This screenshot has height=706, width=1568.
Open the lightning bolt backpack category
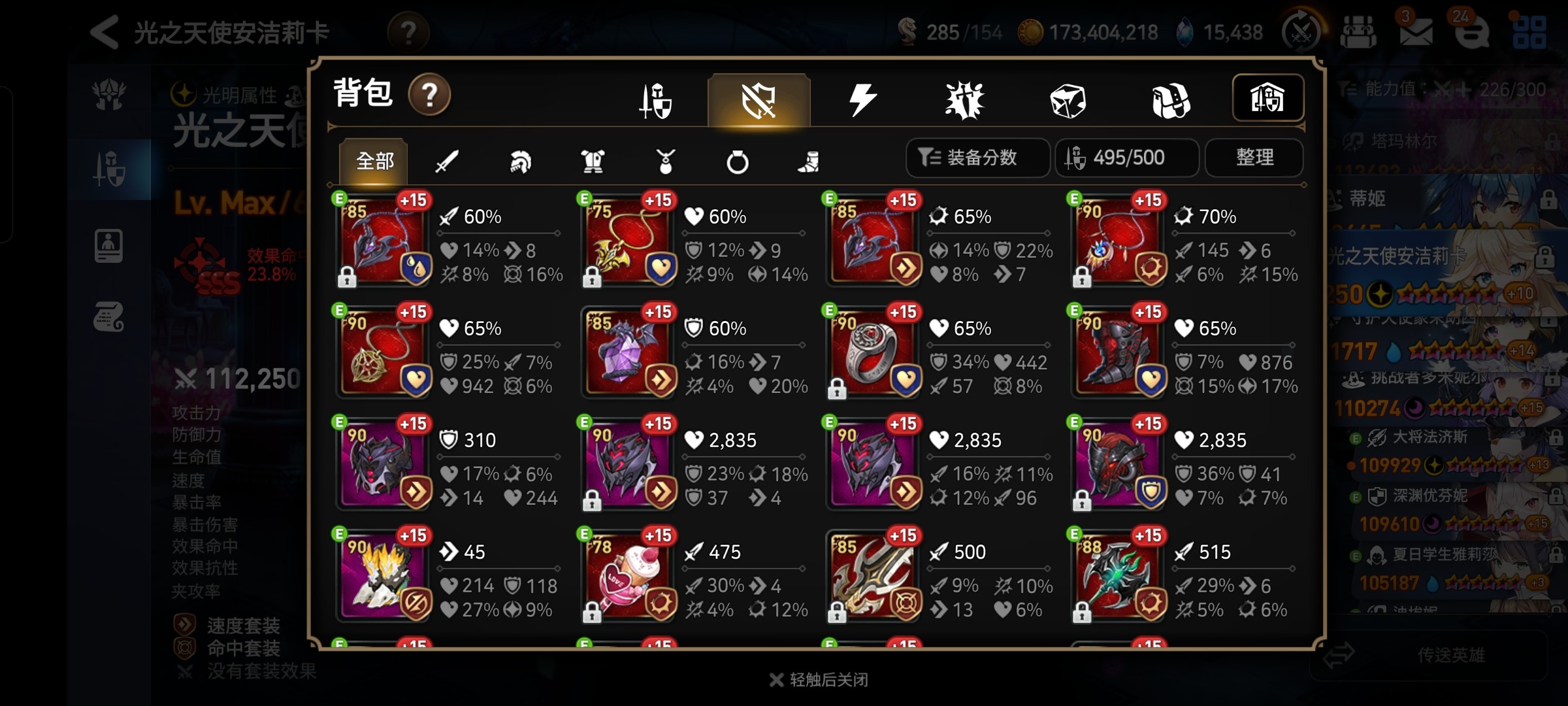point(862,101)
